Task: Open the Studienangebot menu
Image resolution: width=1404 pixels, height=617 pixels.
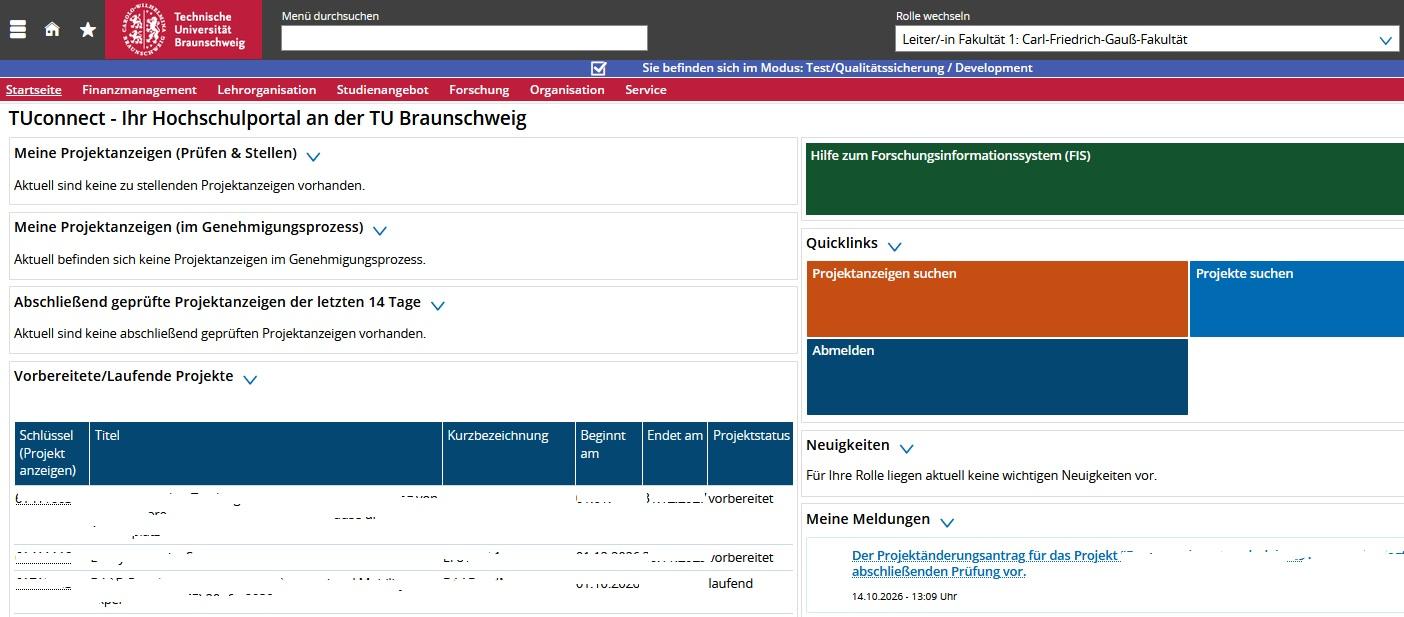Action: (x=382, y=90)
